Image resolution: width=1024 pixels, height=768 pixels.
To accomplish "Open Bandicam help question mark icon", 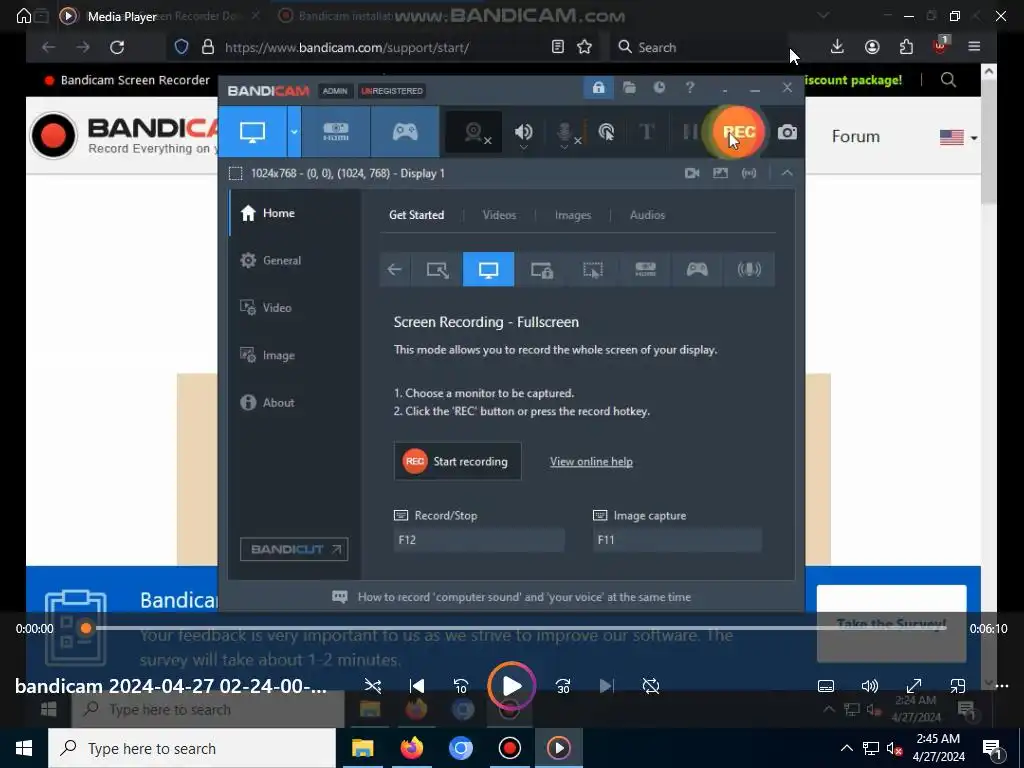I will (x=690, y=88).
